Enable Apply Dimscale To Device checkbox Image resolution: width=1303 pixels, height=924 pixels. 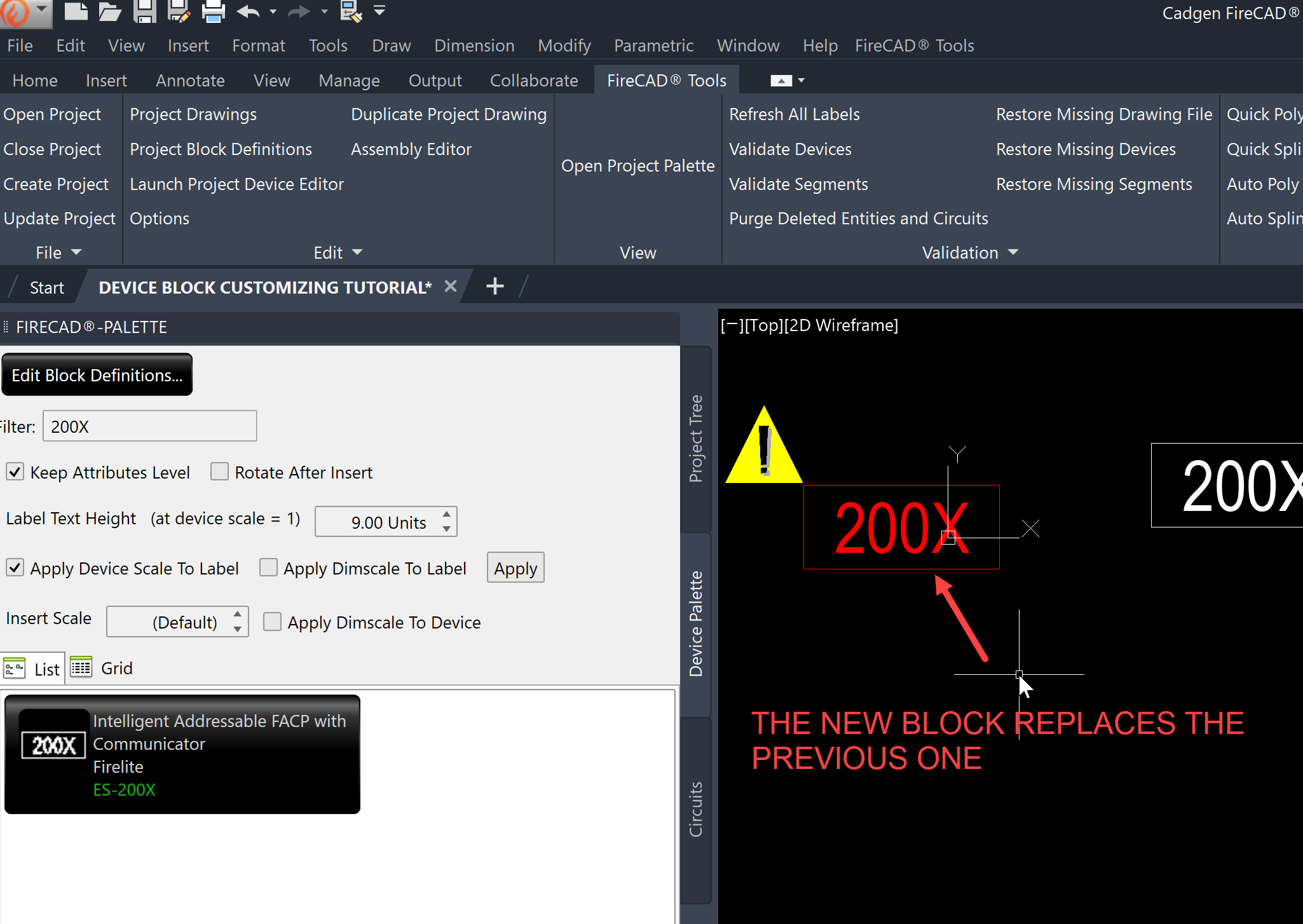[x=272, y=621]
